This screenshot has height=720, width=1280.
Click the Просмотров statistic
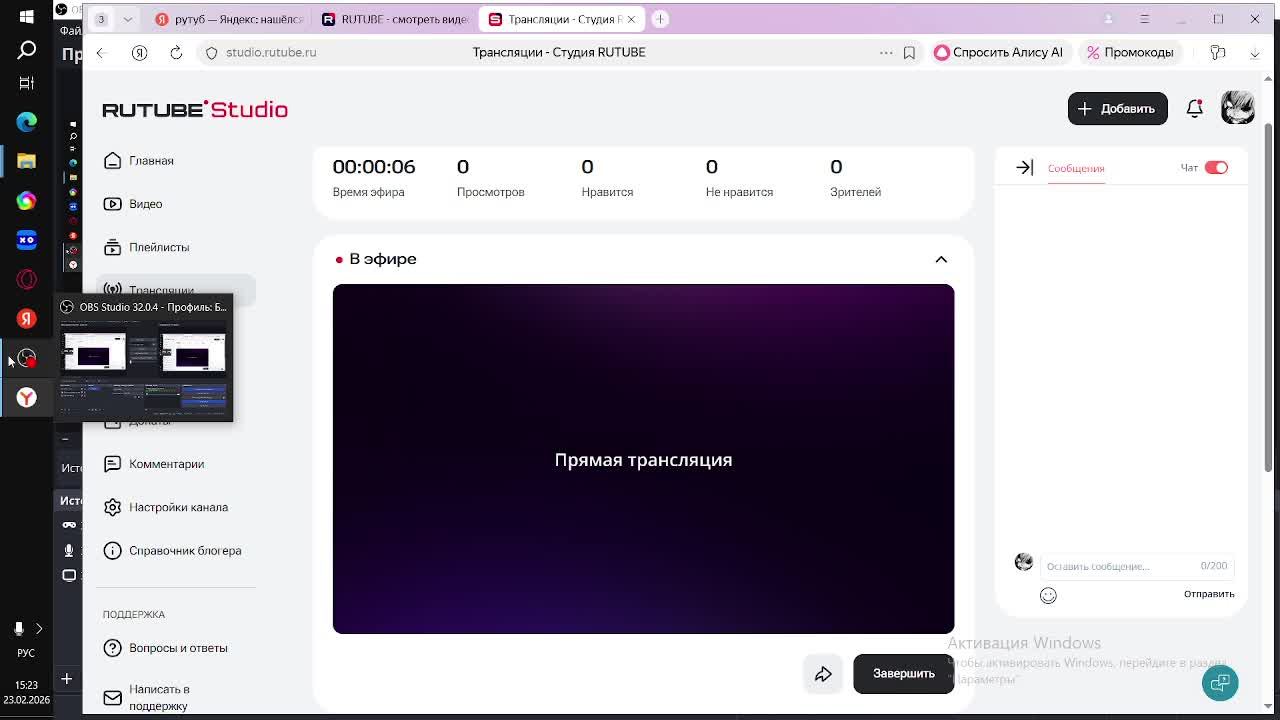490,177
